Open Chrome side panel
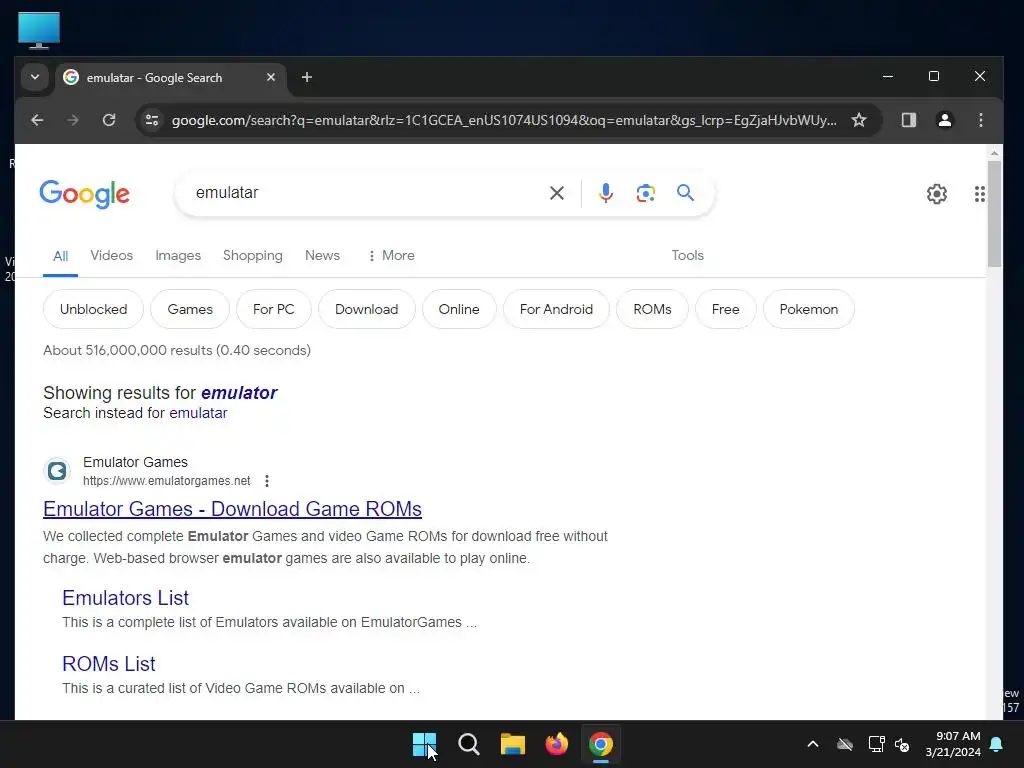The height and width of the screenshot is (768, 1024). 908,120
